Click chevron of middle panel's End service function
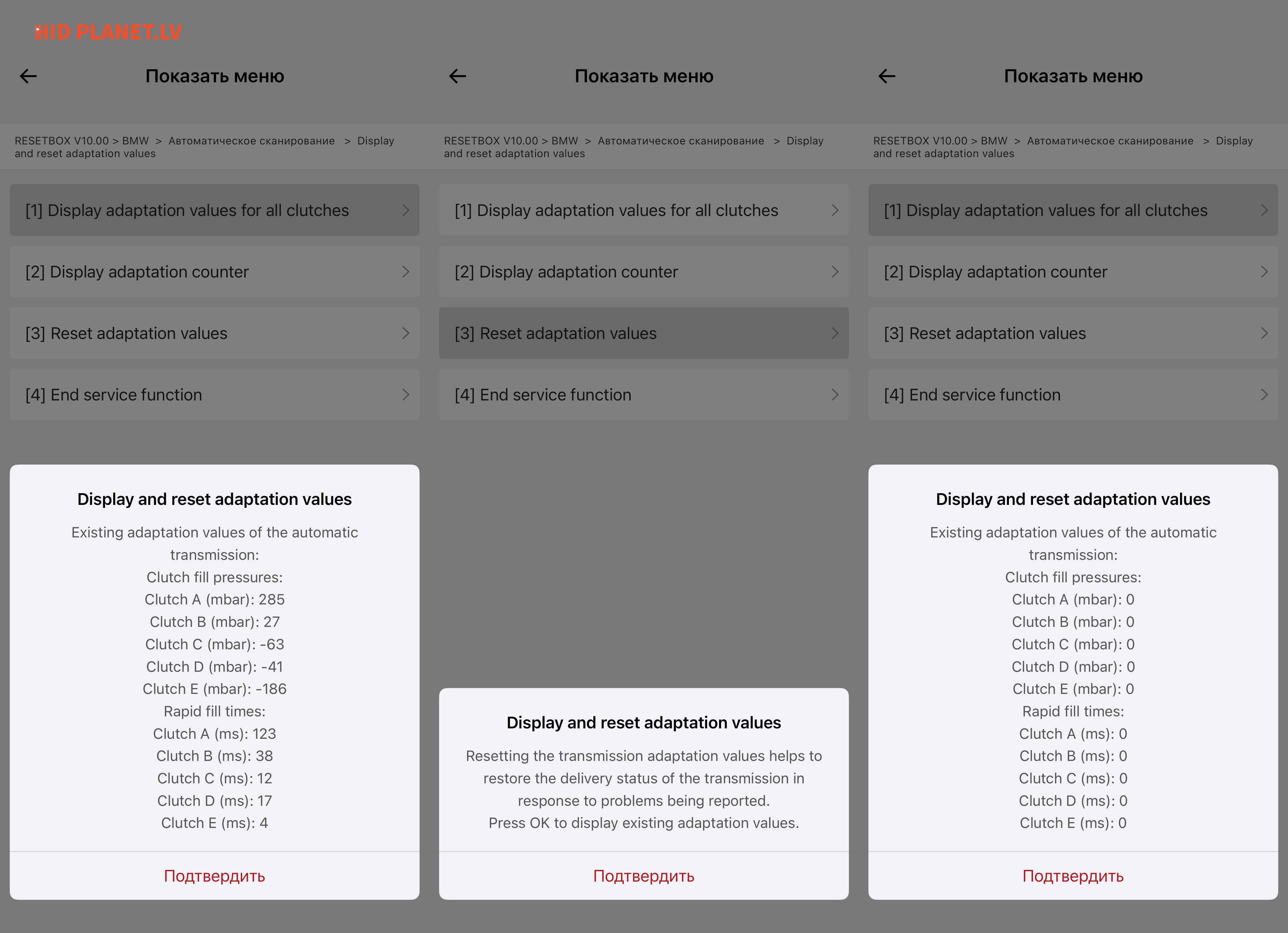The height and width of the screenshot is (933, 1288). pyautogui.click(x=835, y=395)
